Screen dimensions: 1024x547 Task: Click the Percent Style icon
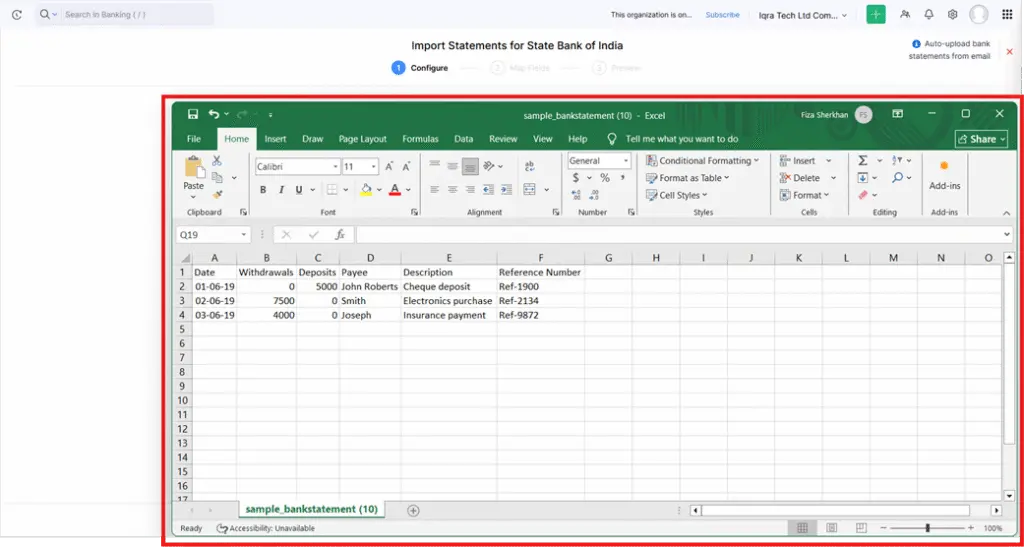605,178
